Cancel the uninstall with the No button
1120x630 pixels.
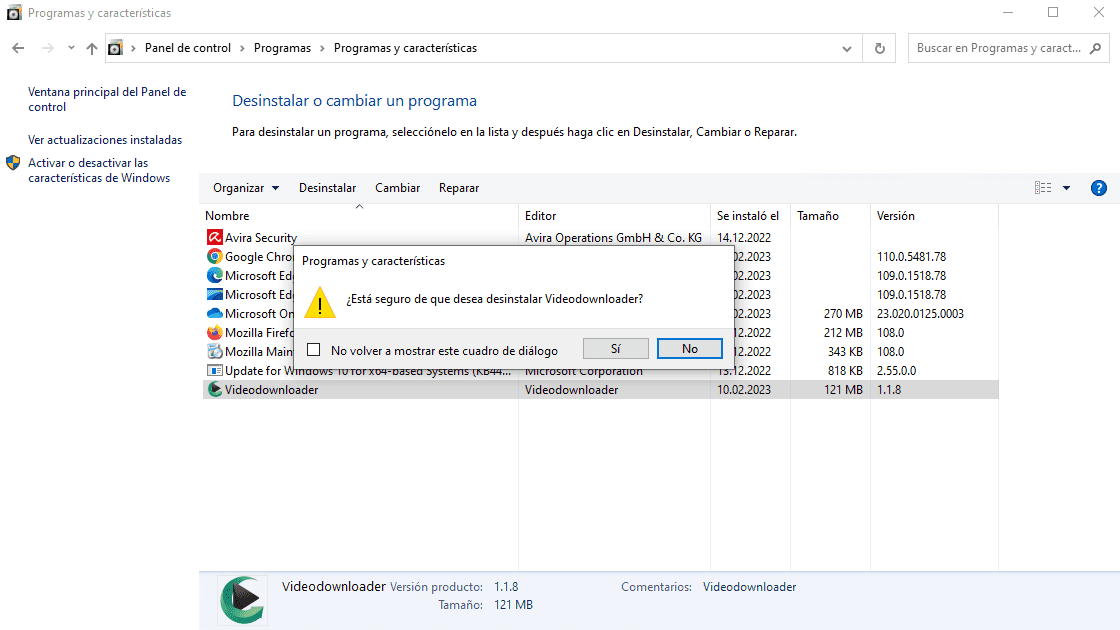(690, 348)
